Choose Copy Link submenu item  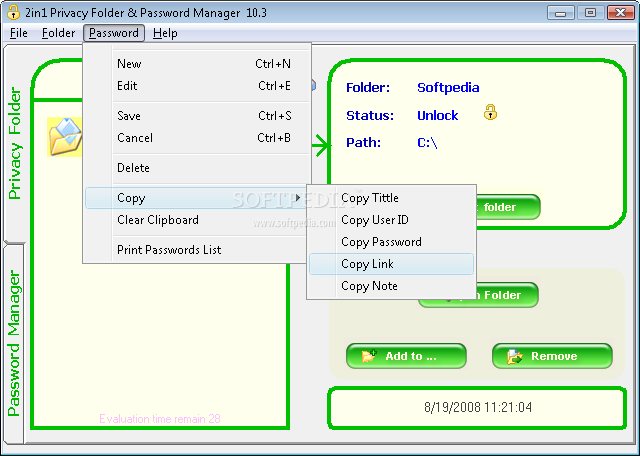pos(391,264)
